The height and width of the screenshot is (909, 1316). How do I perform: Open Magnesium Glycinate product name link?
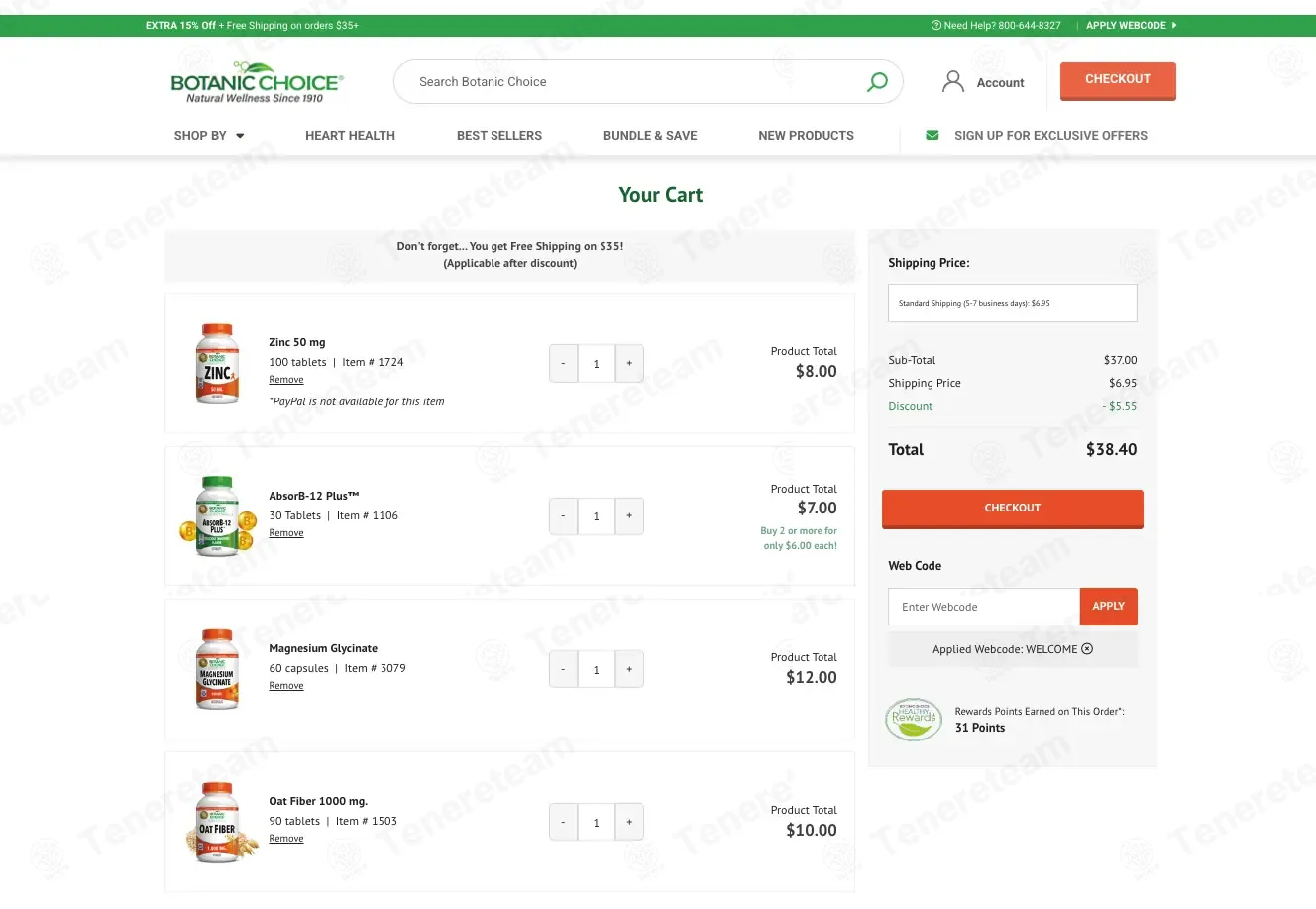click(323, 648)
